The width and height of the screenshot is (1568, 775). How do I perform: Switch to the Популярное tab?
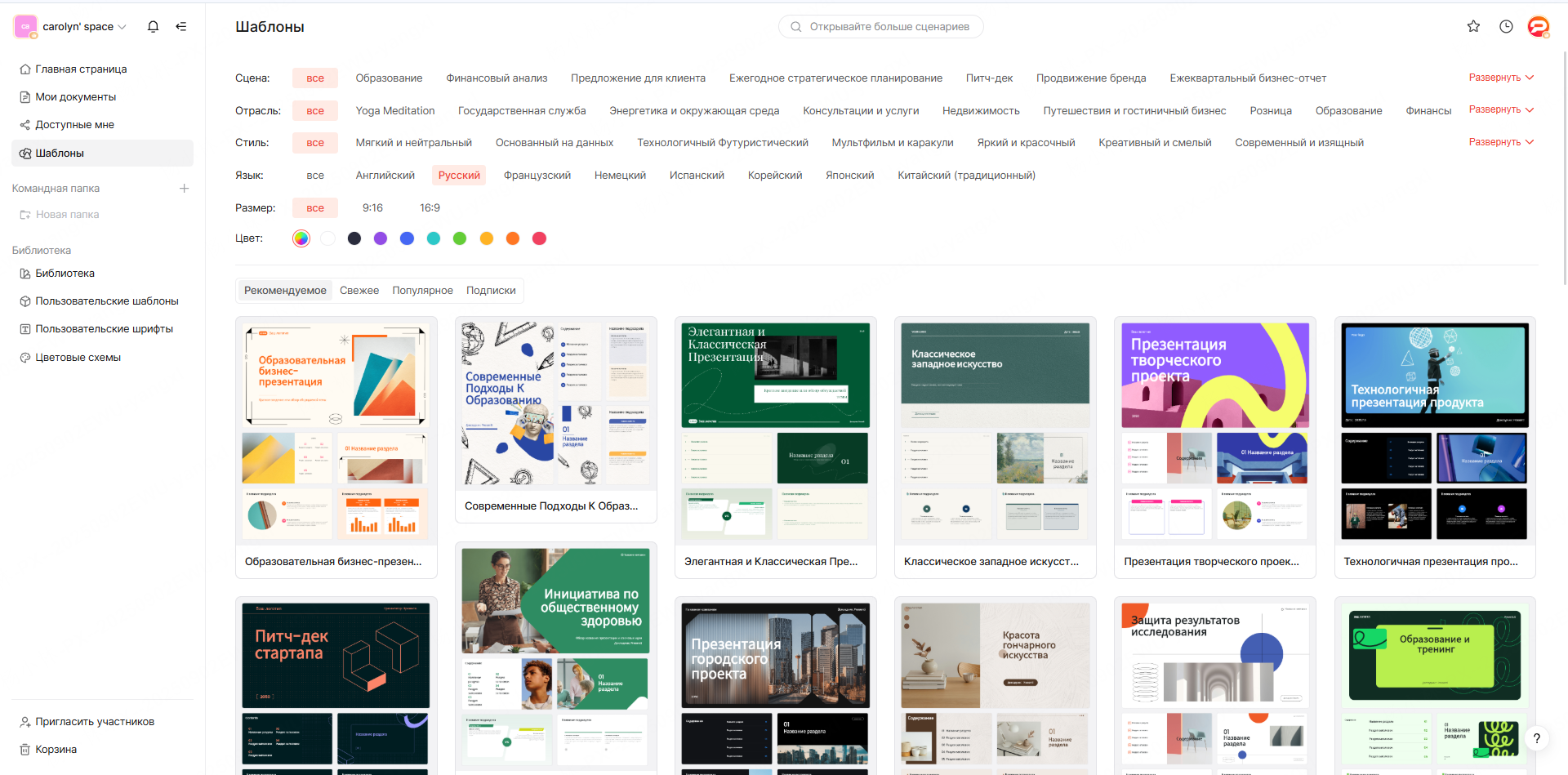click(422, 290)
